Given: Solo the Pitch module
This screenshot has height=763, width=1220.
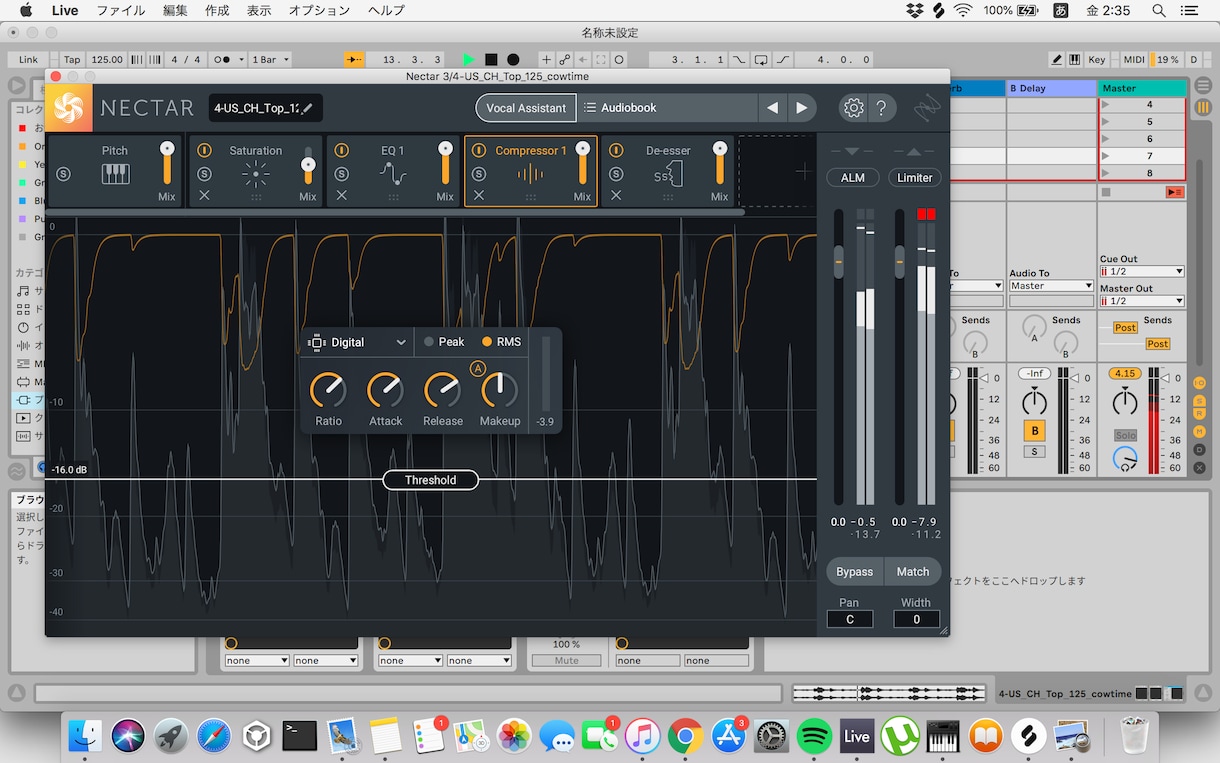Looking at the screenshot, I should point(64,174).
